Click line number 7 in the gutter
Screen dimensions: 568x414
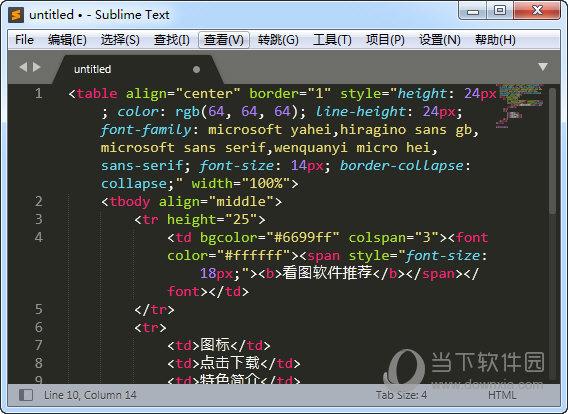[39, 345]
